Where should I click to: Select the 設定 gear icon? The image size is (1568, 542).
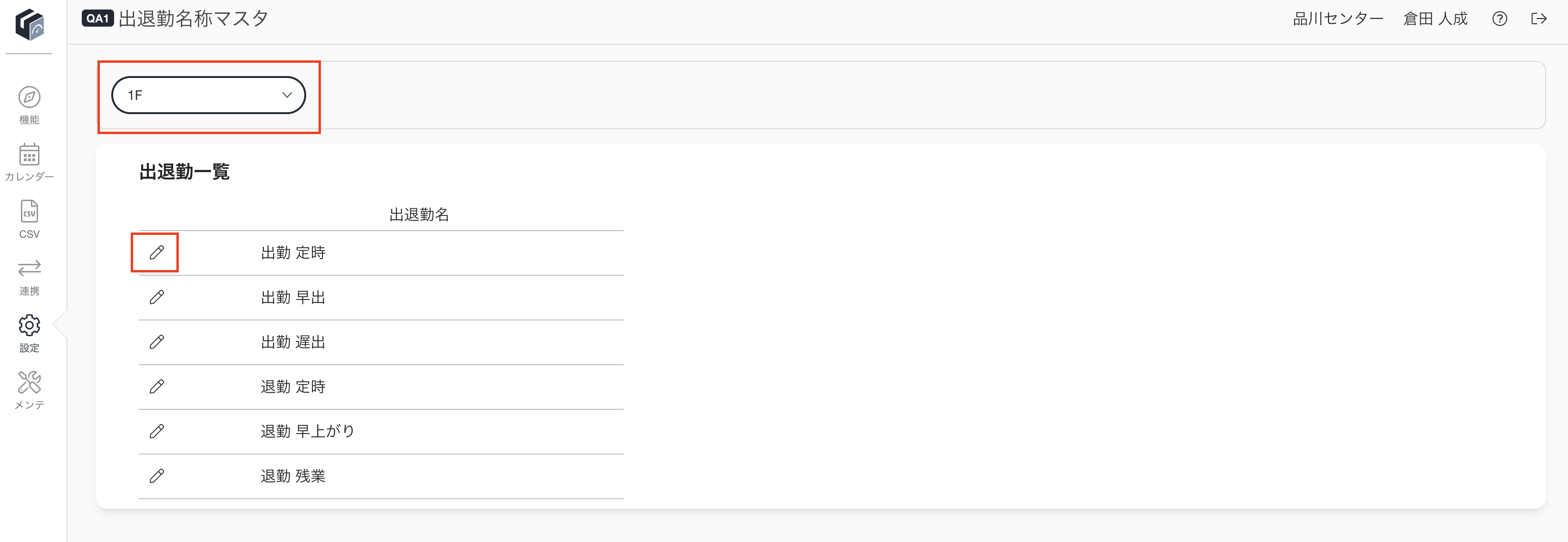click(29, 325)
